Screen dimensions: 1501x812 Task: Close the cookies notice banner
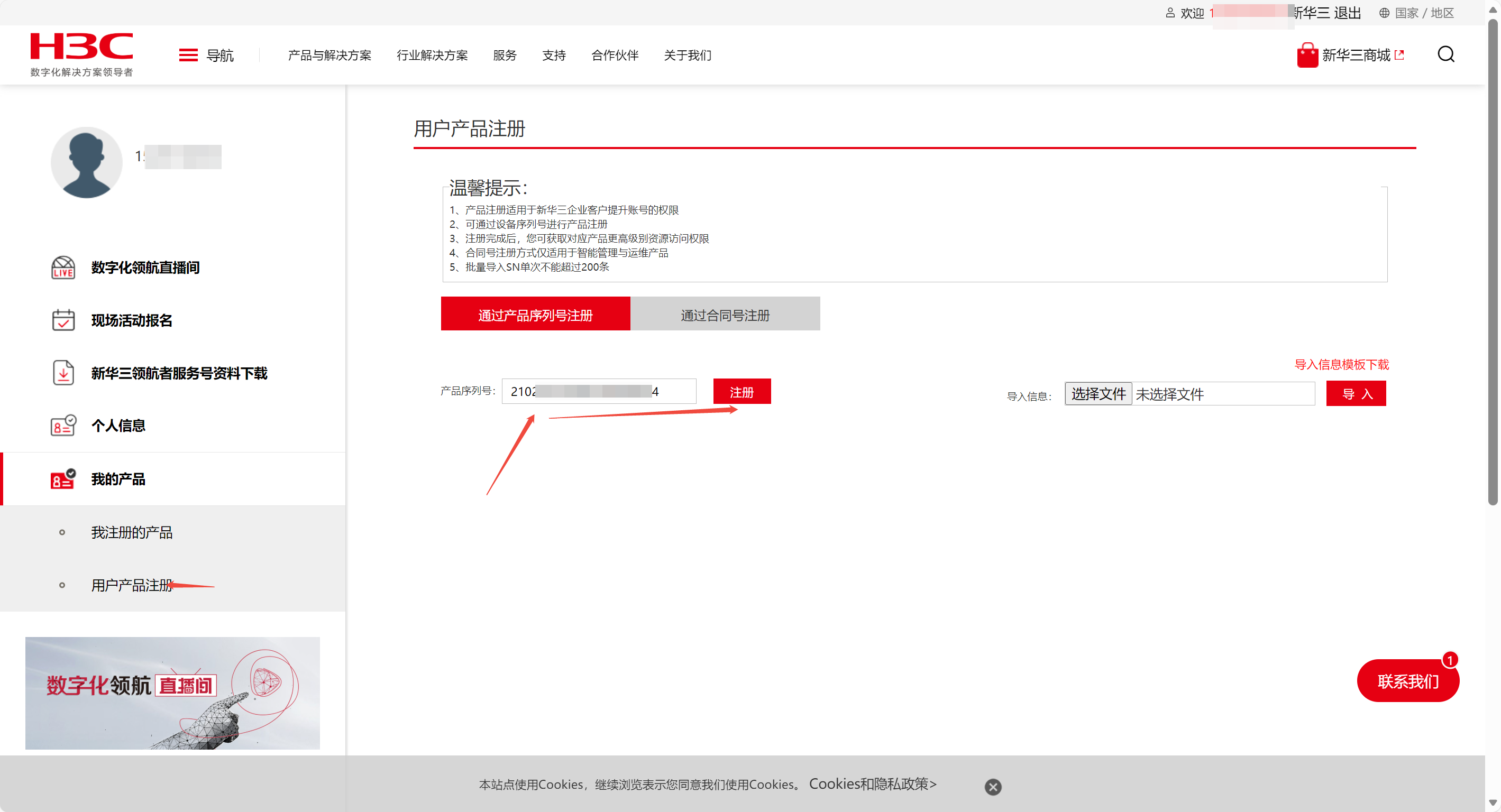(993, 787)
